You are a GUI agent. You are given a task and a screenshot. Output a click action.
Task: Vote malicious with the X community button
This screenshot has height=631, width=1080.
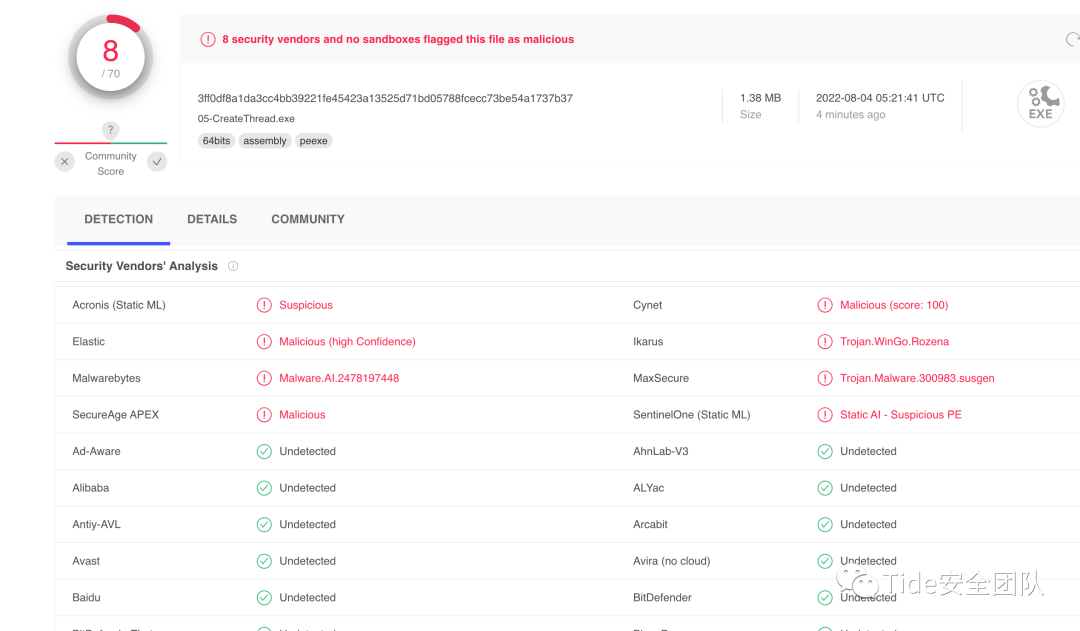click(x=65, y=162)
